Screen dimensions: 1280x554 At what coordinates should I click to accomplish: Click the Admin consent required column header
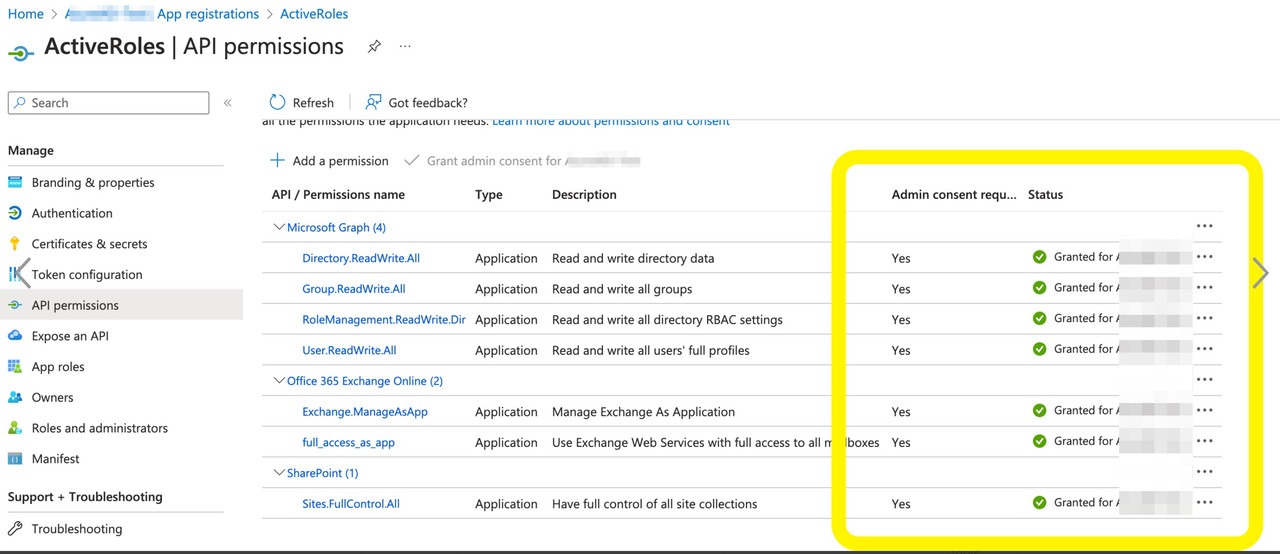click(x=954, y=195)
